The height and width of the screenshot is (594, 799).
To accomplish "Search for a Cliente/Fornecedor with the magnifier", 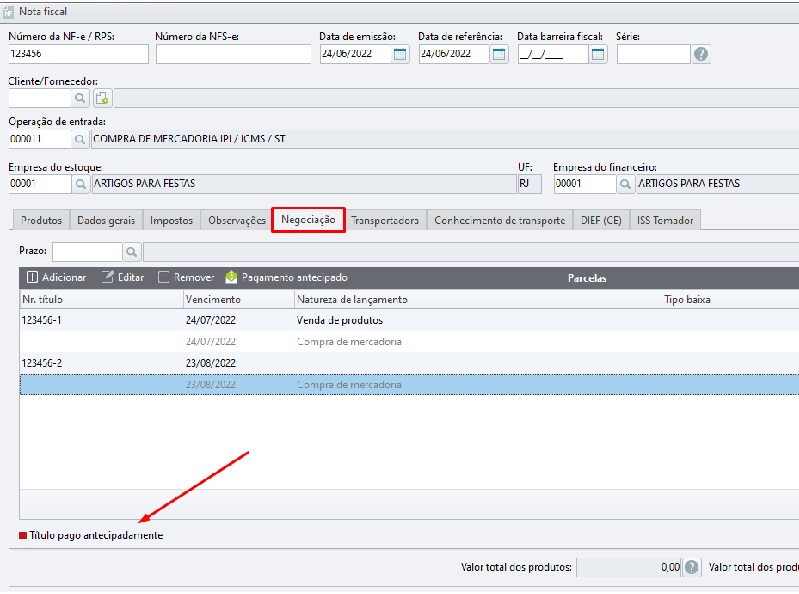I will tap(80, 98).
